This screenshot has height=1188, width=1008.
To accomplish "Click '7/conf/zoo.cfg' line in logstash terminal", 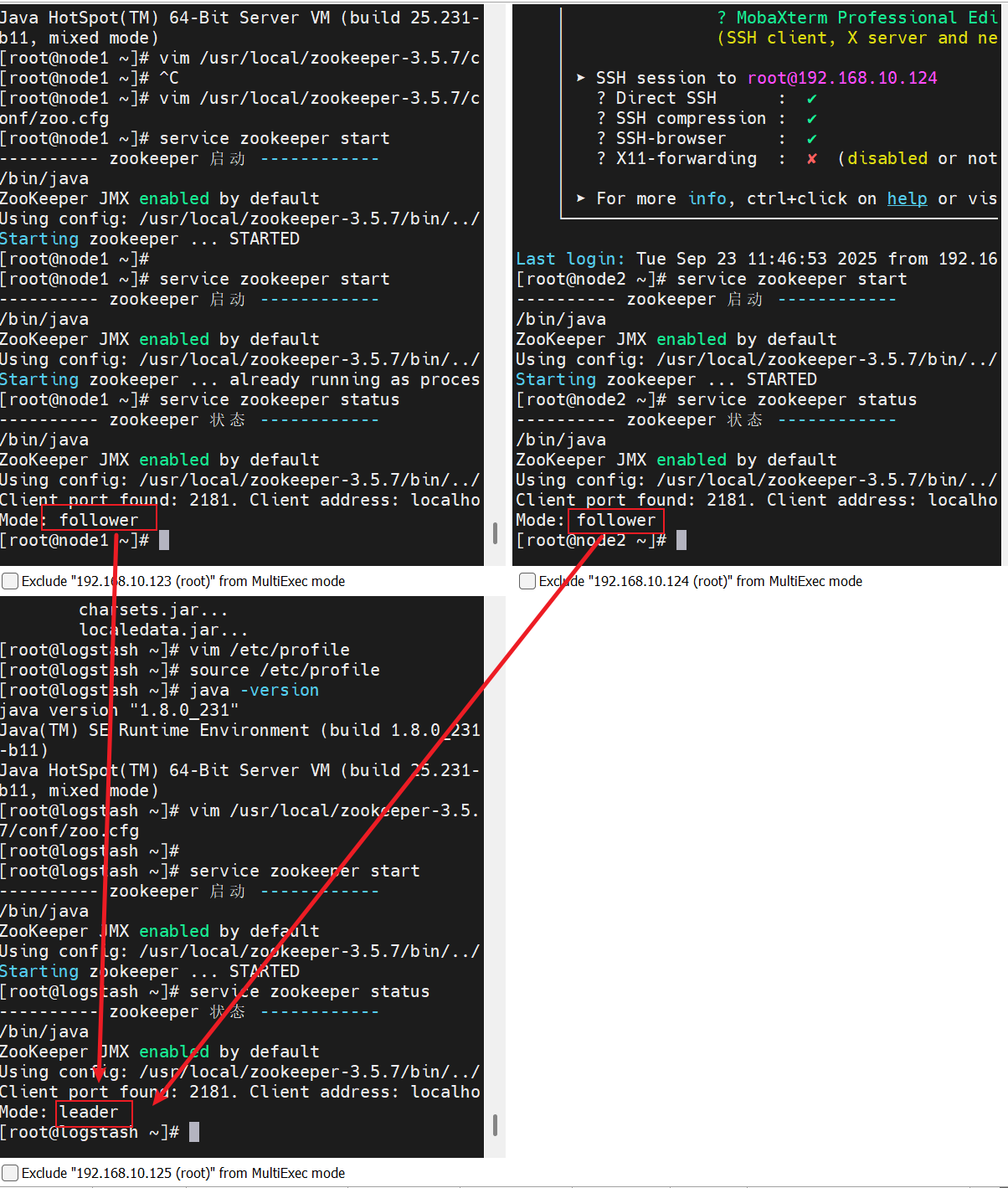I will point(69,831).
